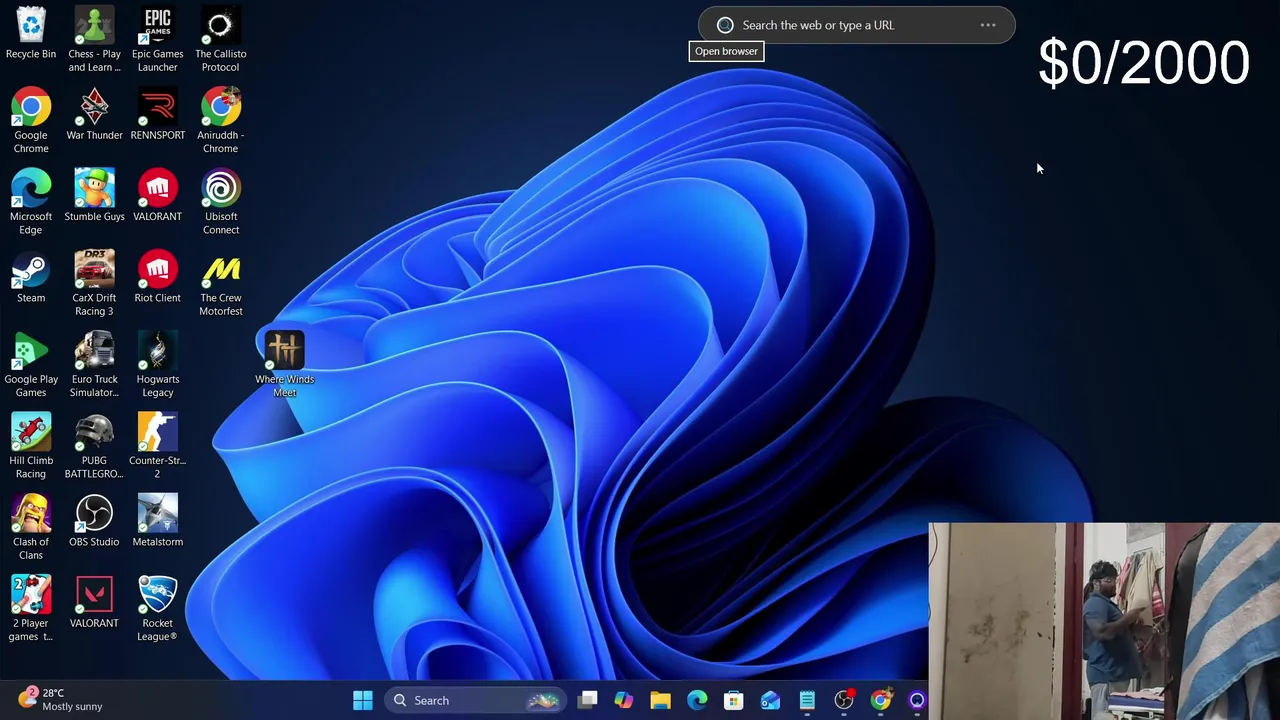The image size is (1280, 720).
Task: Open Riot Client desktop shortcut
Action: click(157, 276)
